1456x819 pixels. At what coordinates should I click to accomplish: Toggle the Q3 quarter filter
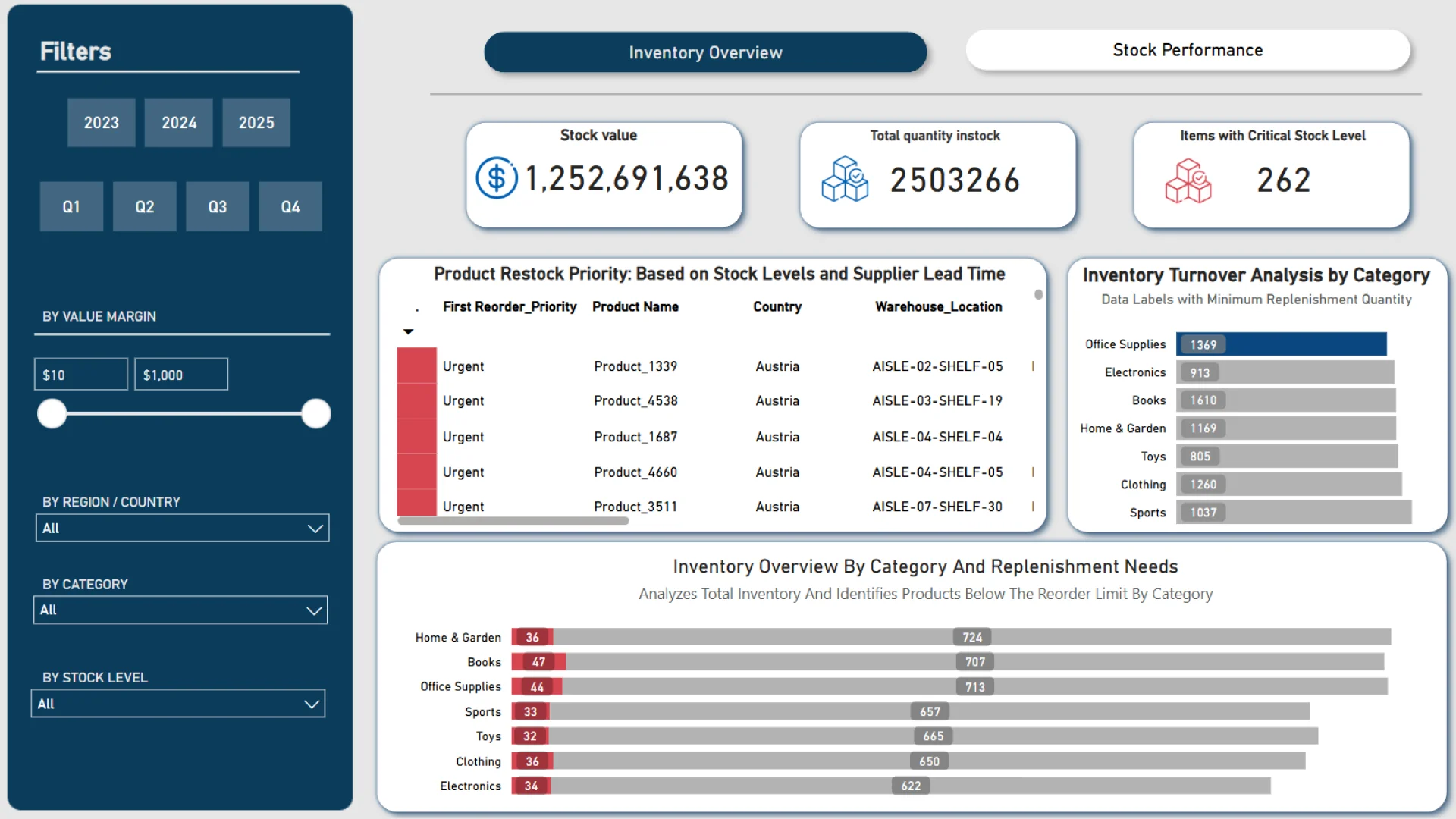[218, 206]
